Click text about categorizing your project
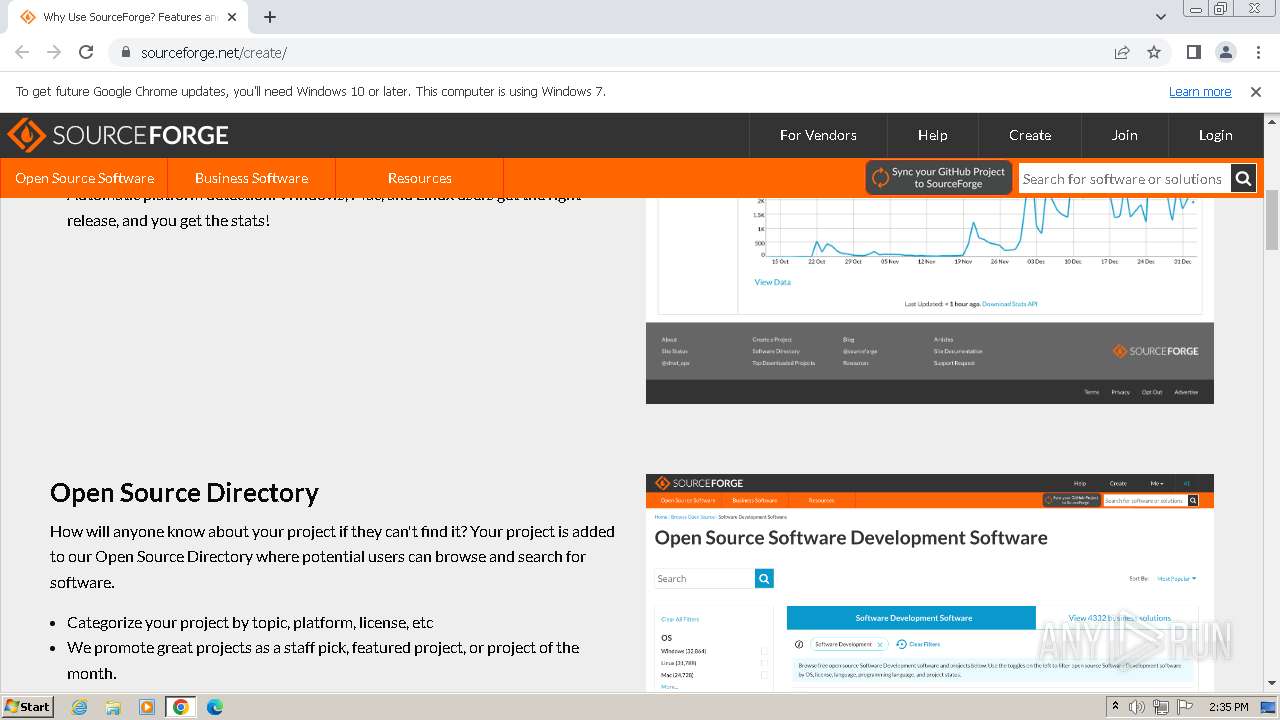 (x=250, y=622)
